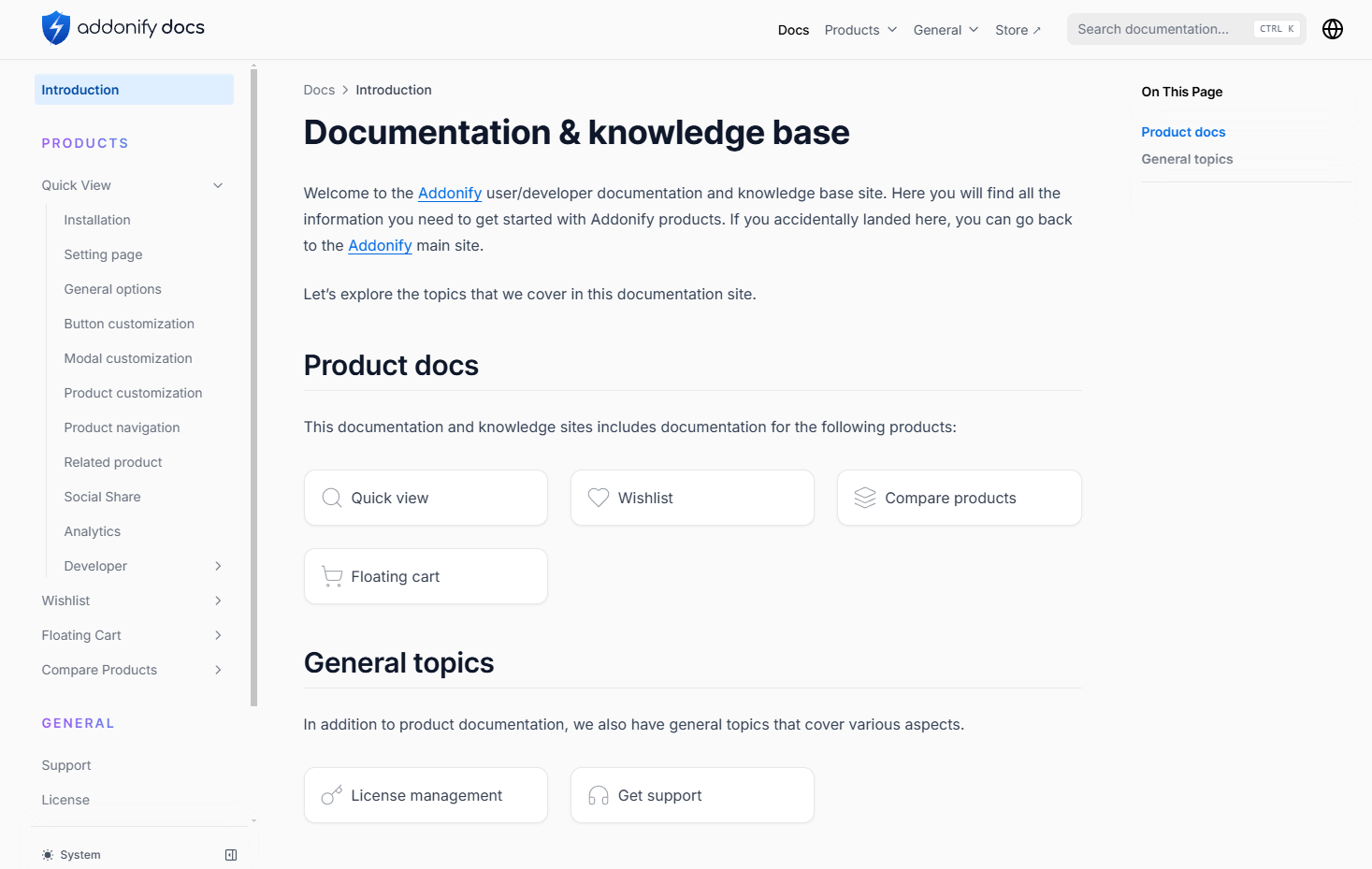Click the language globe icon
Viewport: 1372px width, 869px height.
(x=1332, y=28)
